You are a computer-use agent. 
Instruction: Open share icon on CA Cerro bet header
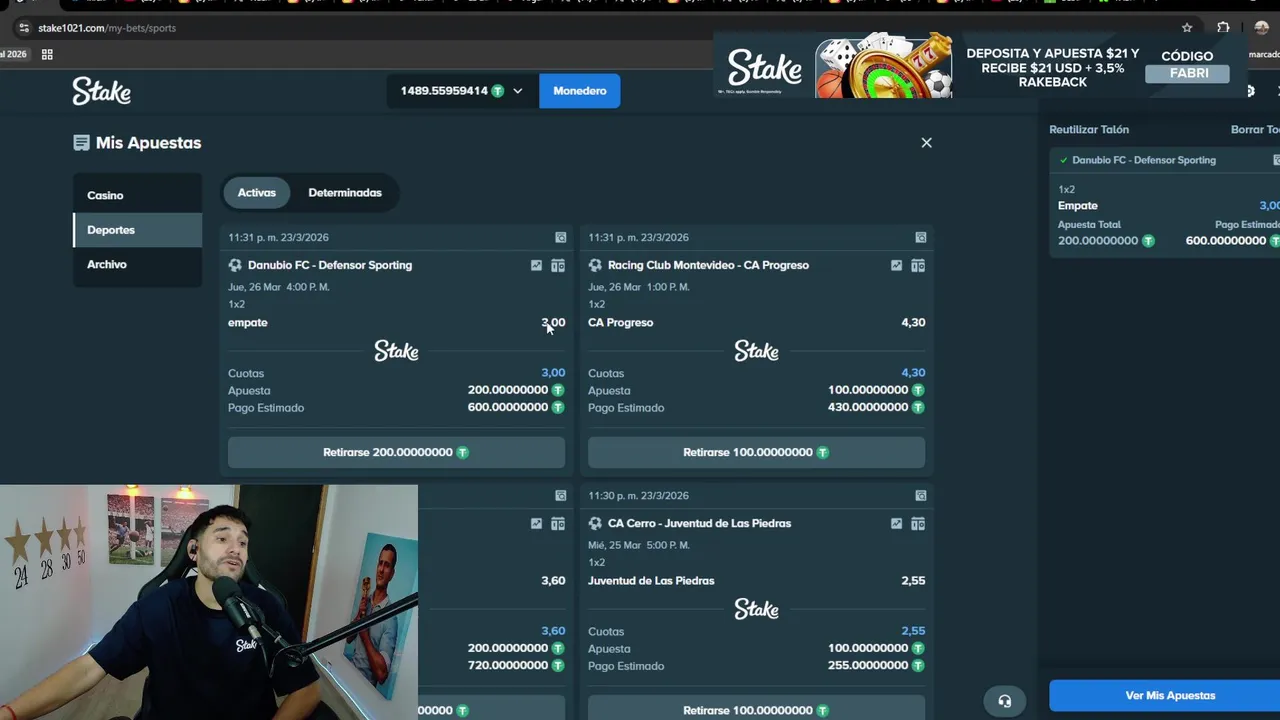920,495
